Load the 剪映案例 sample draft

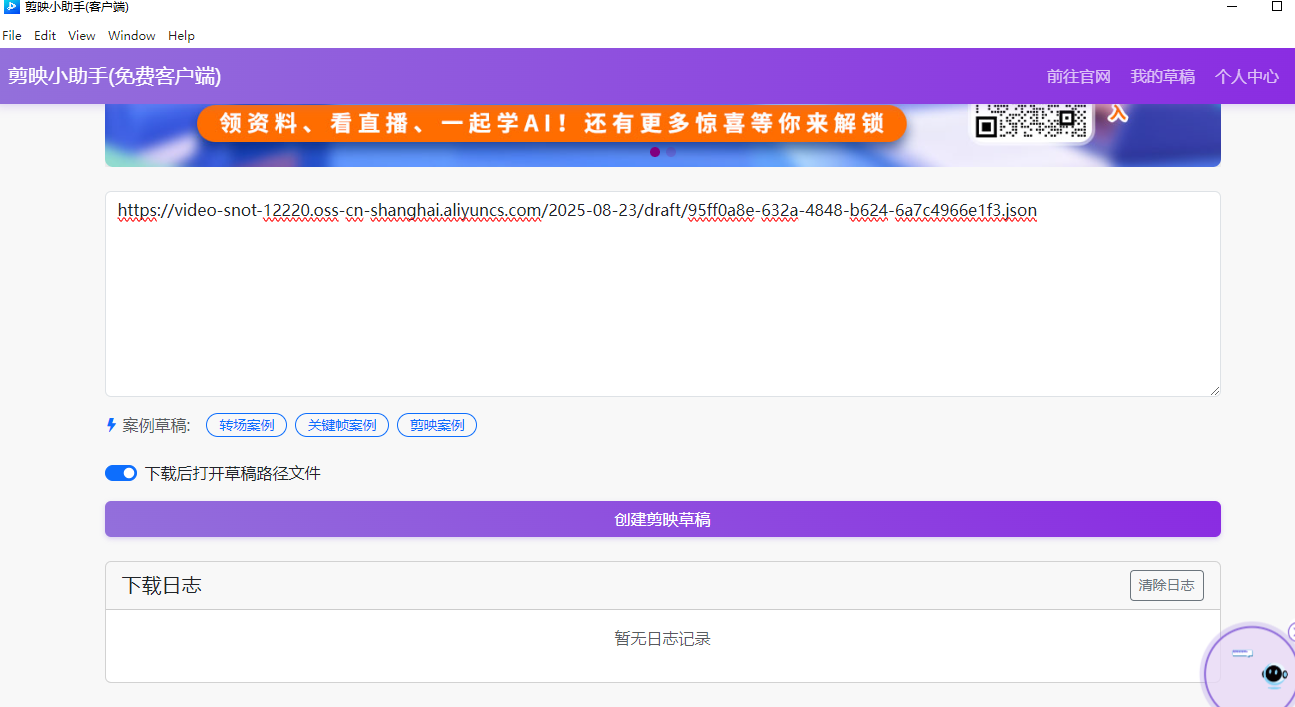tap(437, 425)
